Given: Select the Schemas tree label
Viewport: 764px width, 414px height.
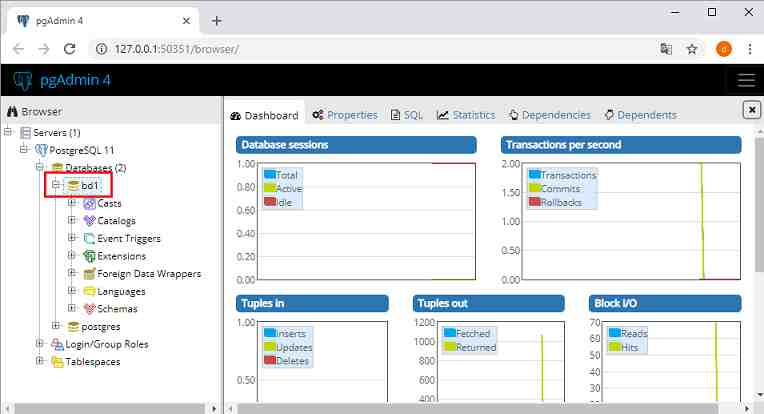Looking at the screenshot, I should (x=117, y=309).
